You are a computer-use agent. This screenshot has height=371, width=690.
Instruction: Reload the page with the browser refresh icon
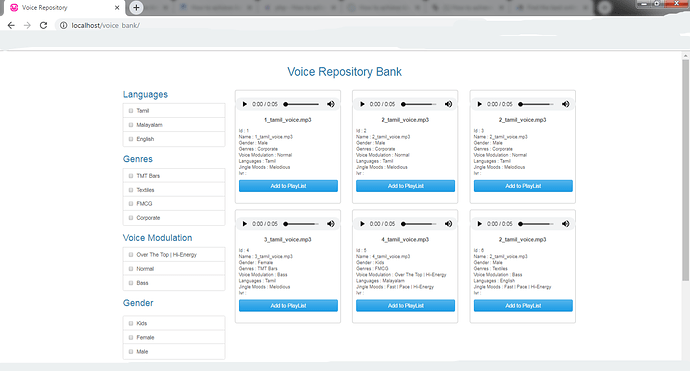43,26
